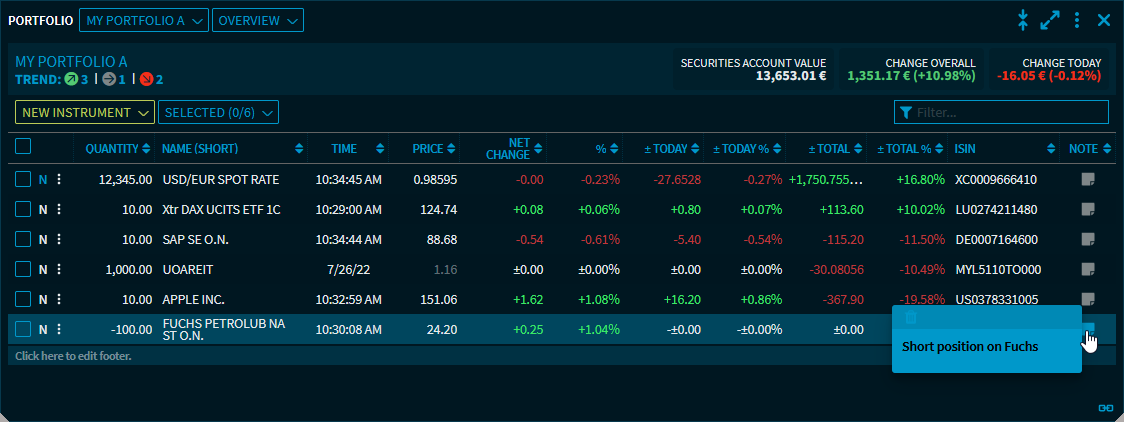The height and width of the screenshot is (422, 1124).
Task: Open row menu for Xtr DAX UCITS ETF
Action: point(59,210)
